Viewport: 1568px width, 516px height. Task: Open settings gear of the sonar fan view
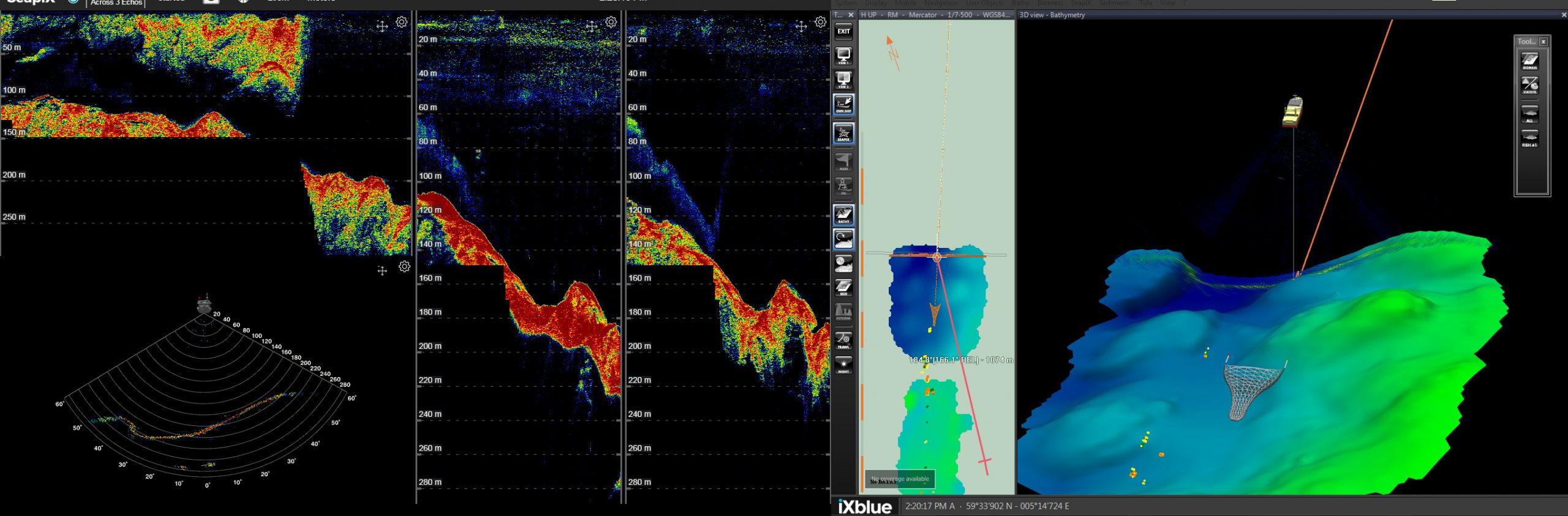(x=404, y=266)
